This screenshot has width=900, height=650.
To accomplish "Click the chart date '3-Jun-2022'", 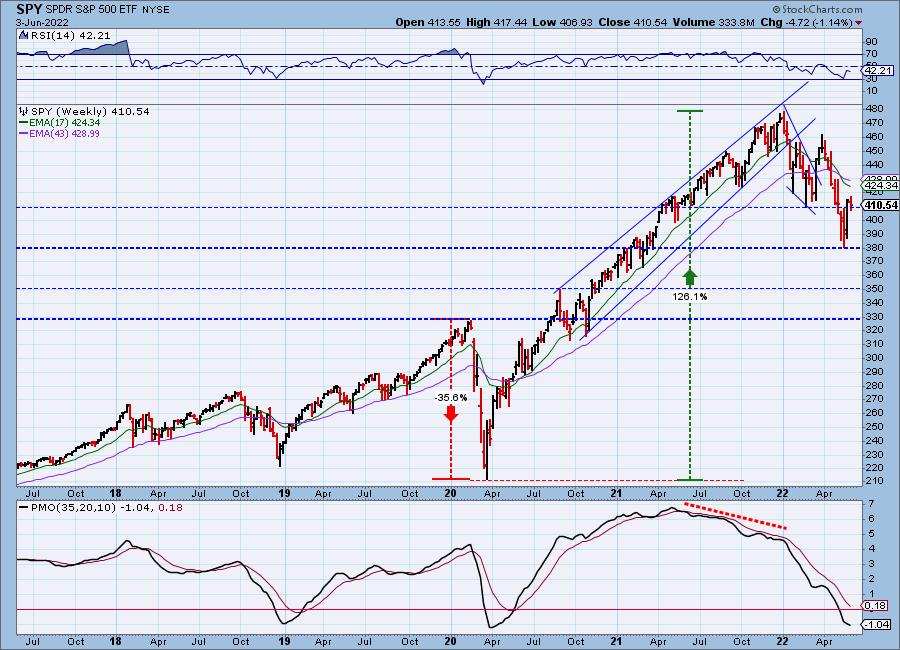I will (x=42, y=23).
